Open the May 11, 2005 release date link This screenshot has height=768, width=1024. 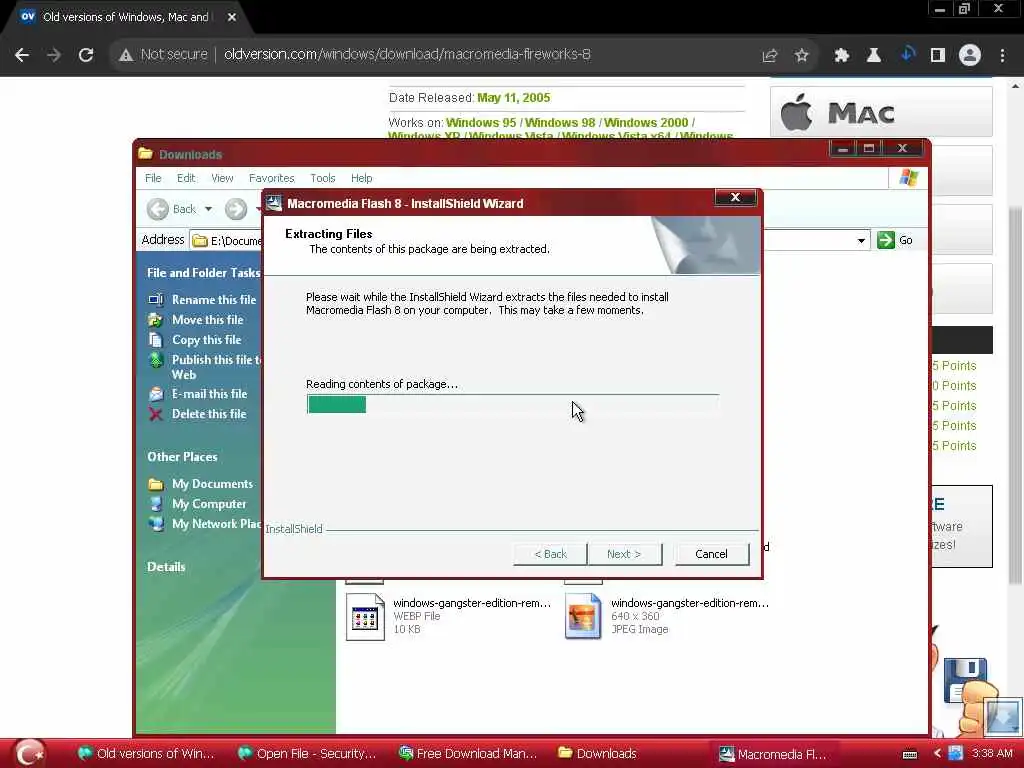pos(513,98)
